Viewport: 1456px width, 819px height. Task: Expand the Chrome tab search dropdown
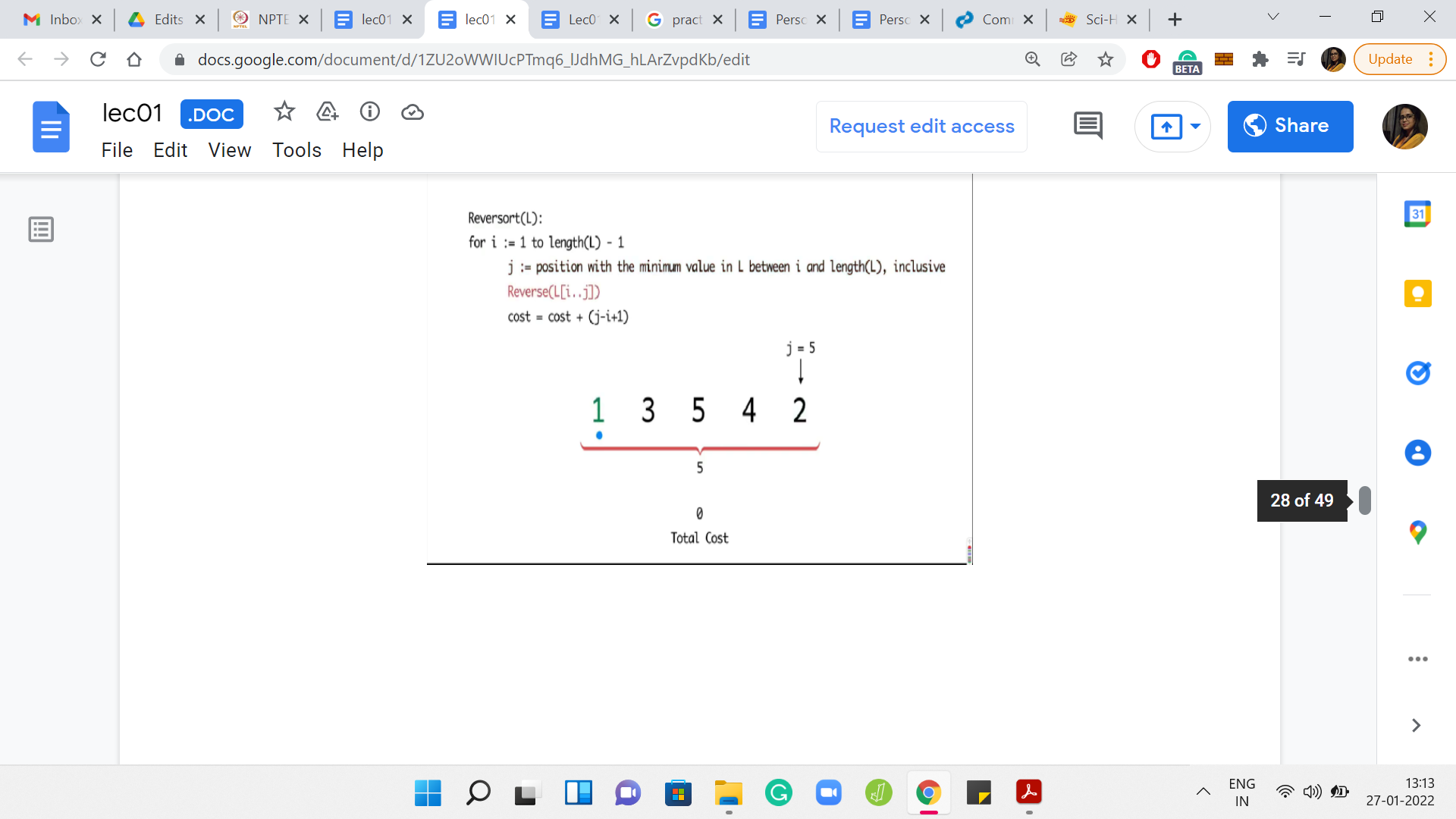(1273, 17)
